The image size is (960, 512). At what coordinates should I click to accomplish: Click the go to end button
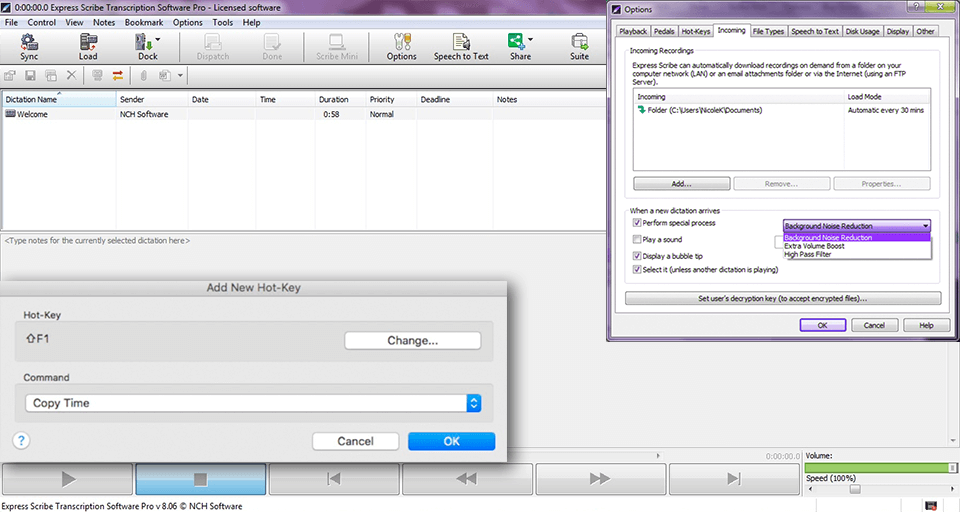point(734,479)
